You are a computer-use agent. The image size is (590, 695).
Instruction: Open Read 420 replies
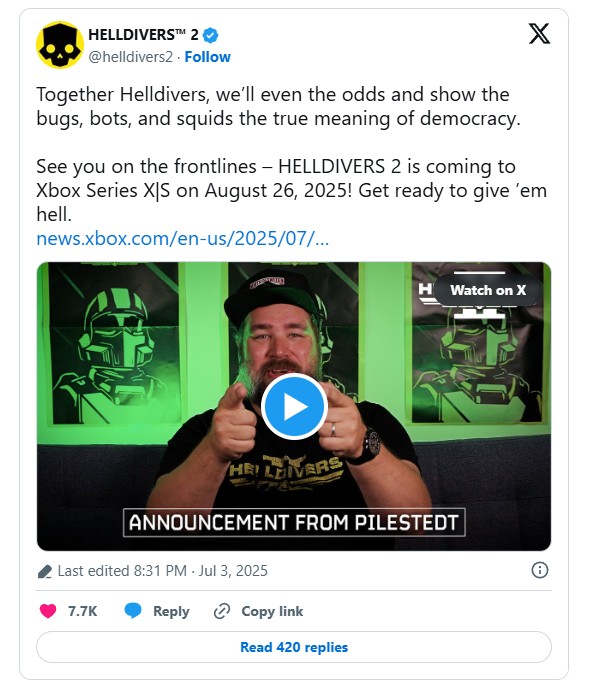pyautogui.click(x=294, y=647)
